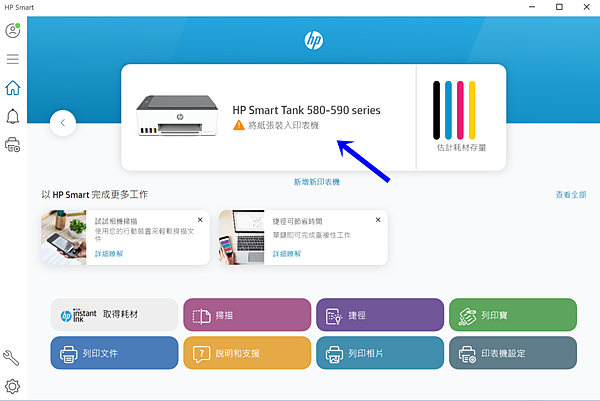The width and height of the screenshot is (600, 401).
Task: Click the 查看全部 view all link
Action: click(571, 194)
